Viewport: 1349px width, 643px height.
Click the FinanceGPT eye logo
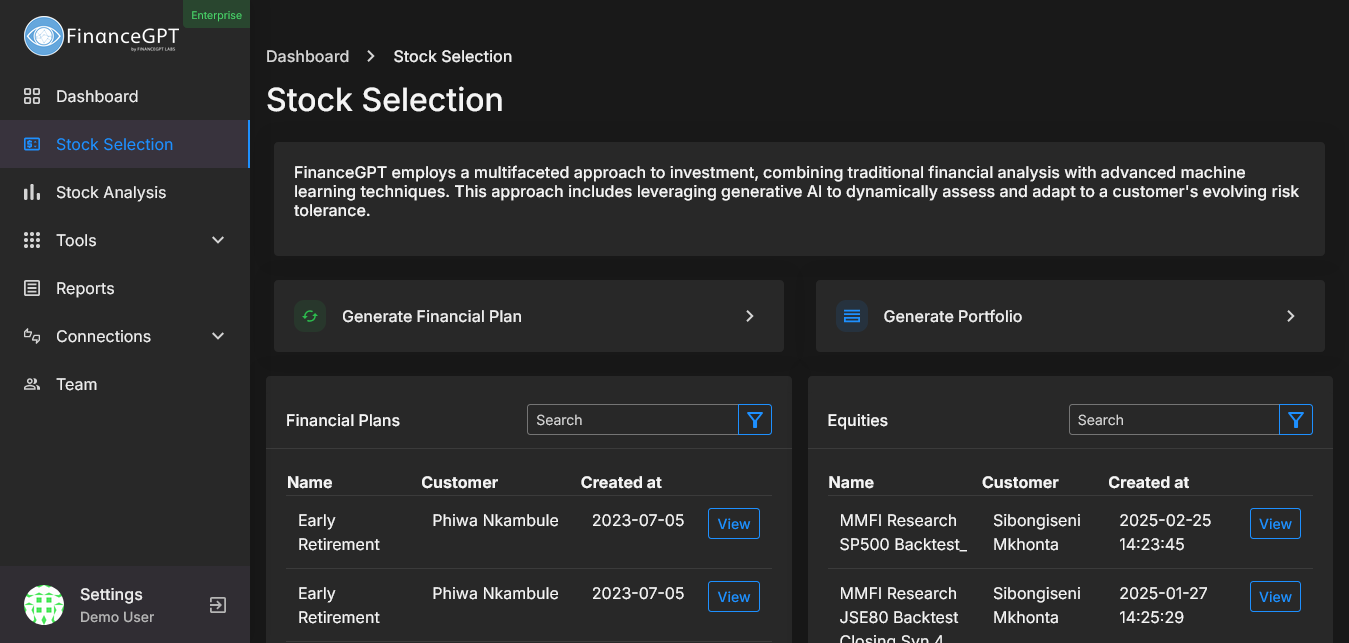(x=43, y=36)
